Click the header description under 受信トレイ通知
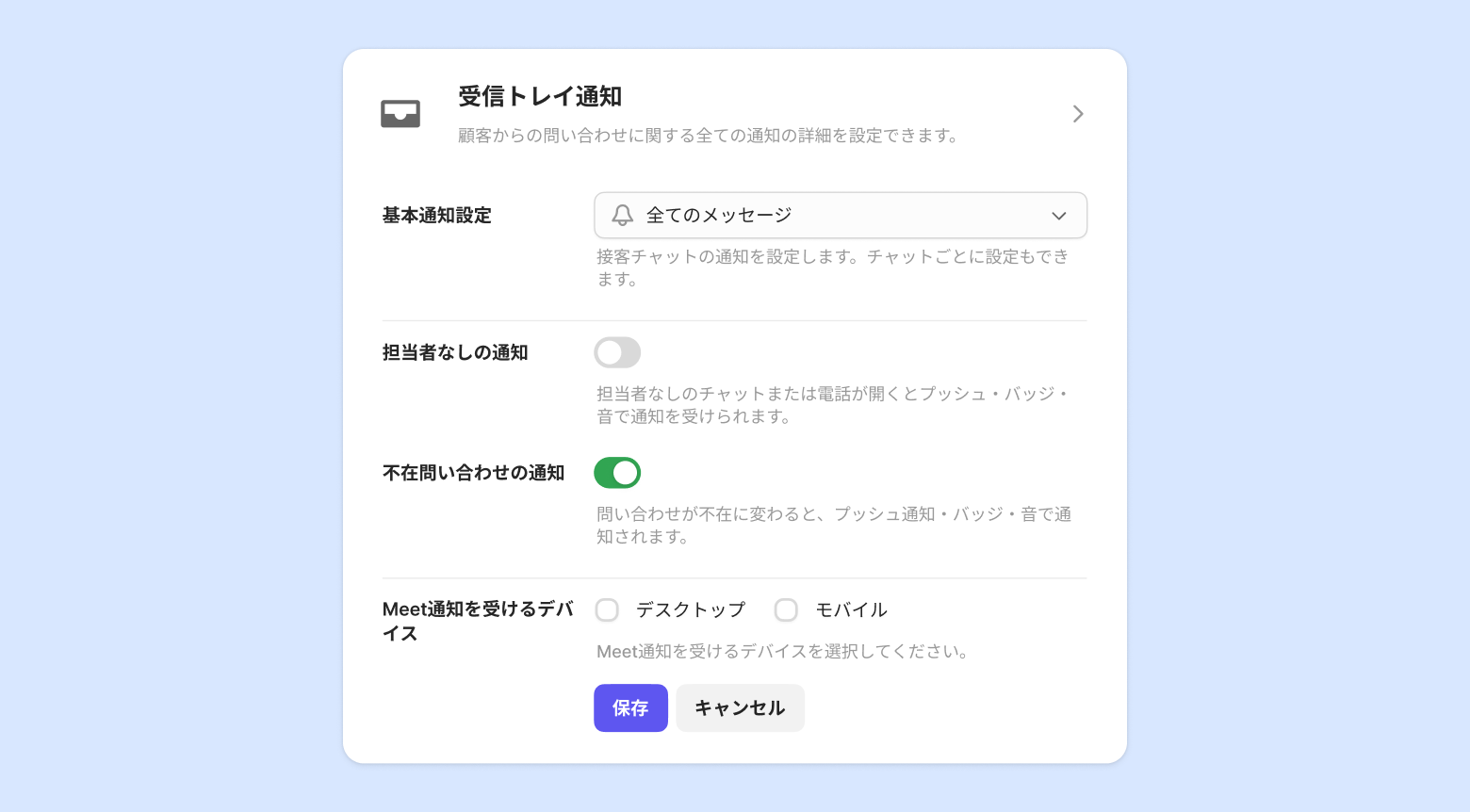This screenshot has height=812, width=1470. click(x=709, y=136)
